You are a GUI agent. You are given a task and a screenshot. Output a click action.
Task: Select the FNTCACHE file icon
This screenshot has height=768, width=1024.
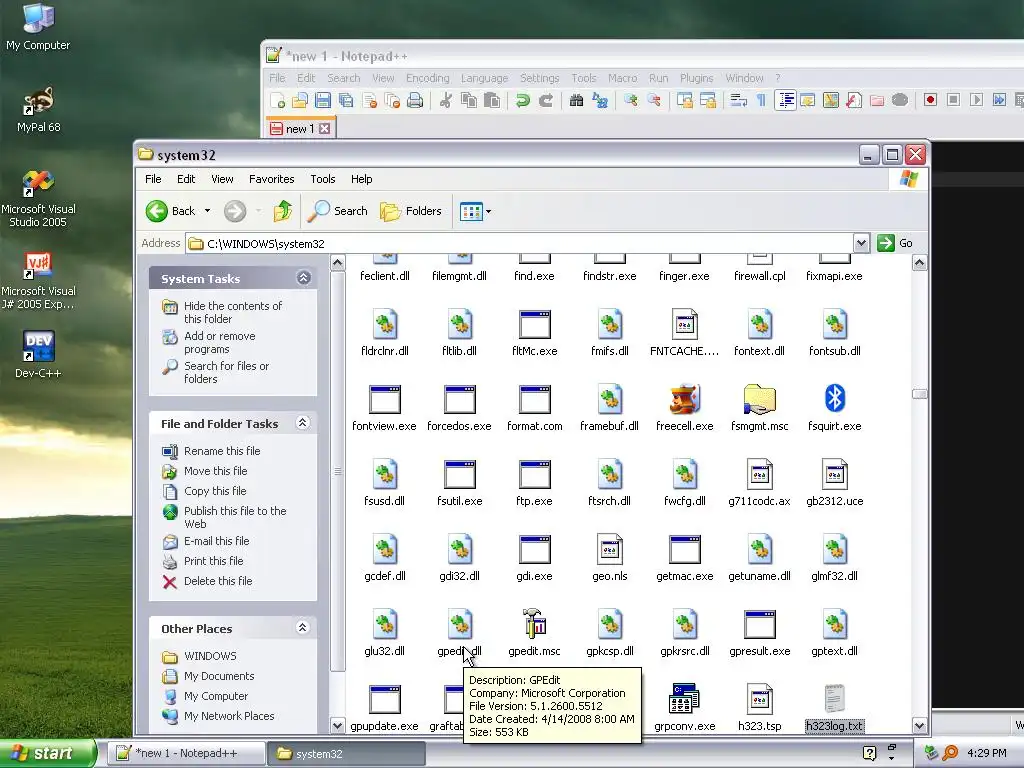[x=684, y=324]
